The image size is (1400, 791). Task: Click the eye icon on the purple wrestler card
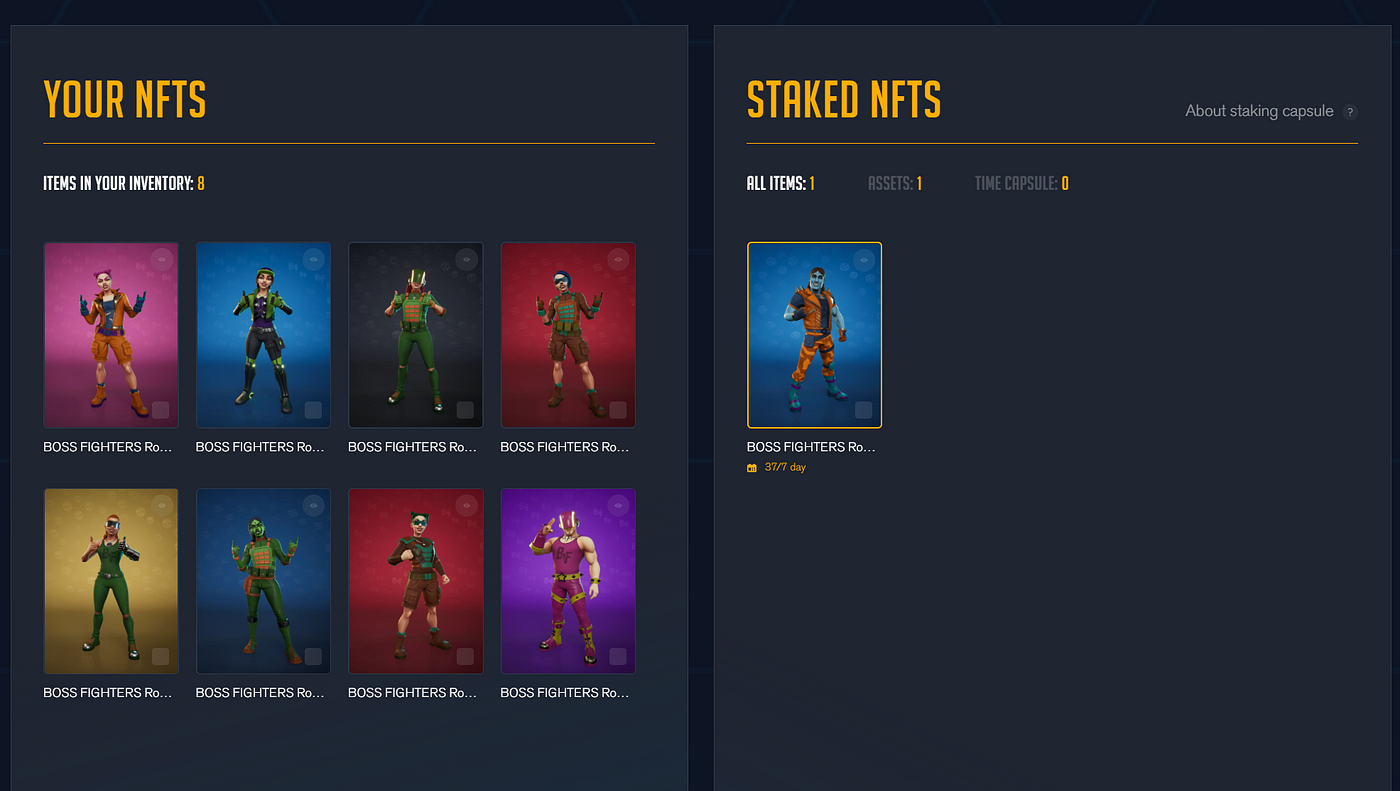pos(619,506)
